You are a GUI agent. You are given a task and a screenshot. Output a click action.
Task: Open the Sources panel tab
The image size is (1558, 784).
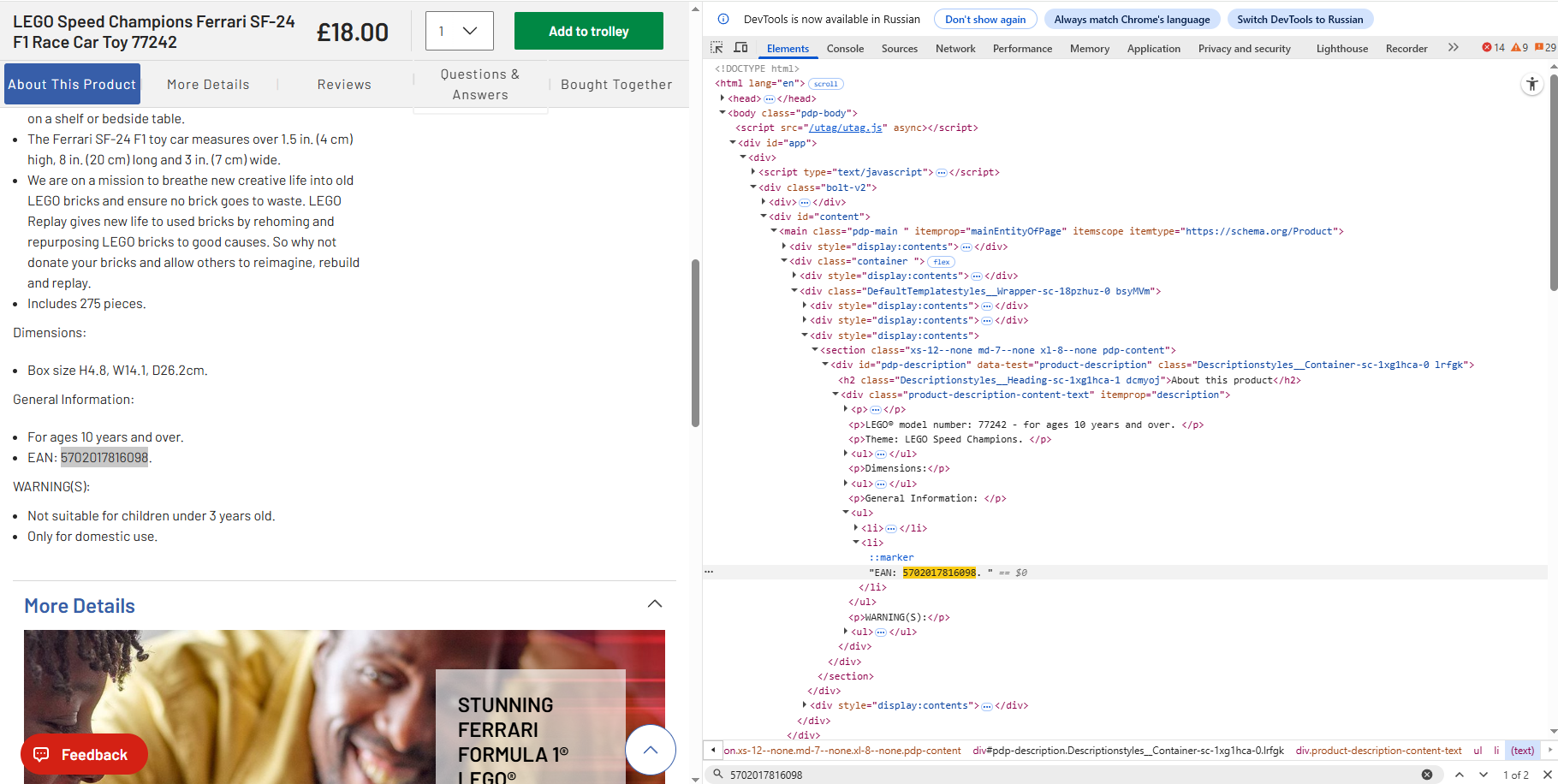(900, 49)
